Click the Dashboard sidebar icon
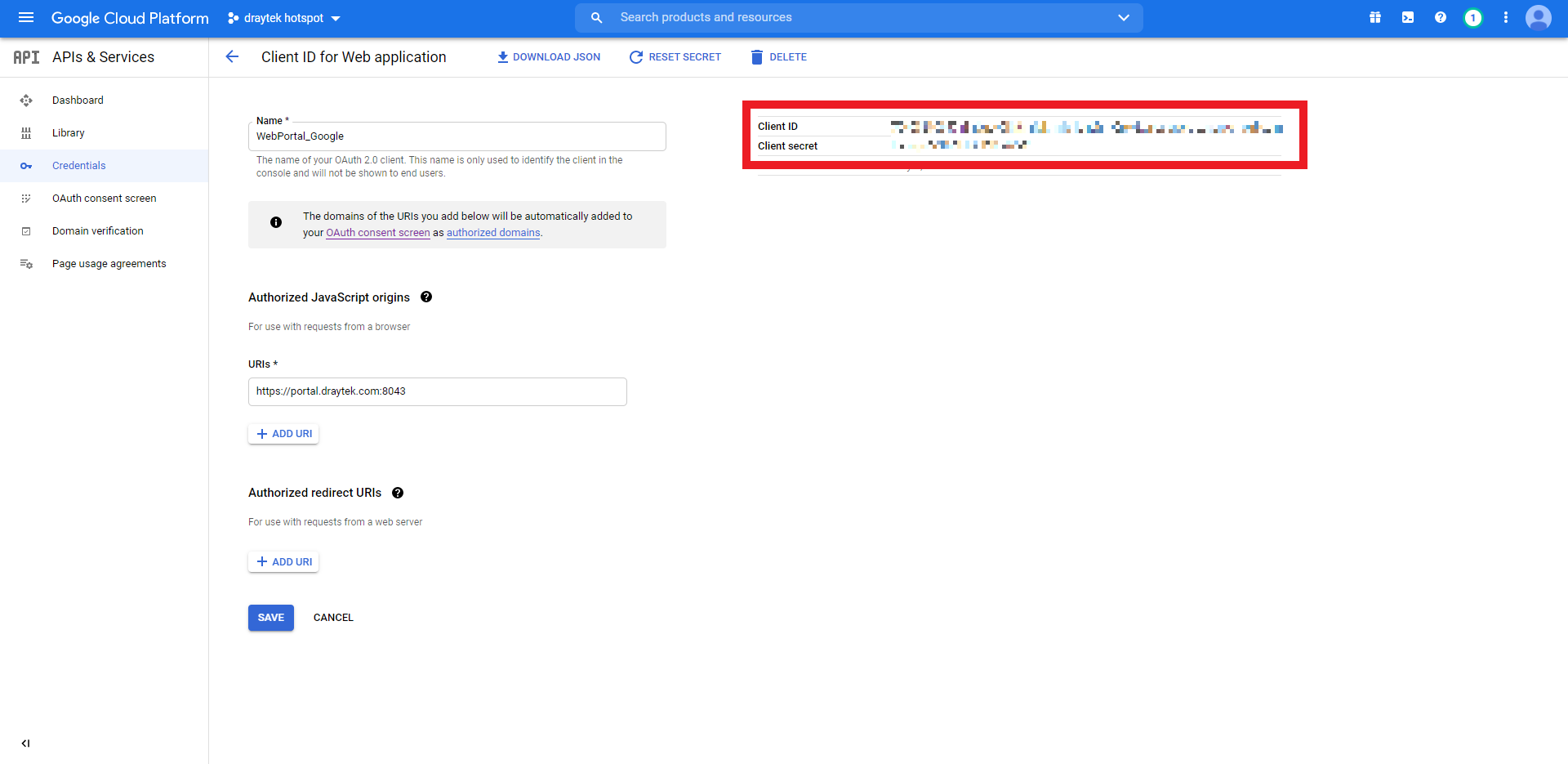 [x=26, y=101]
